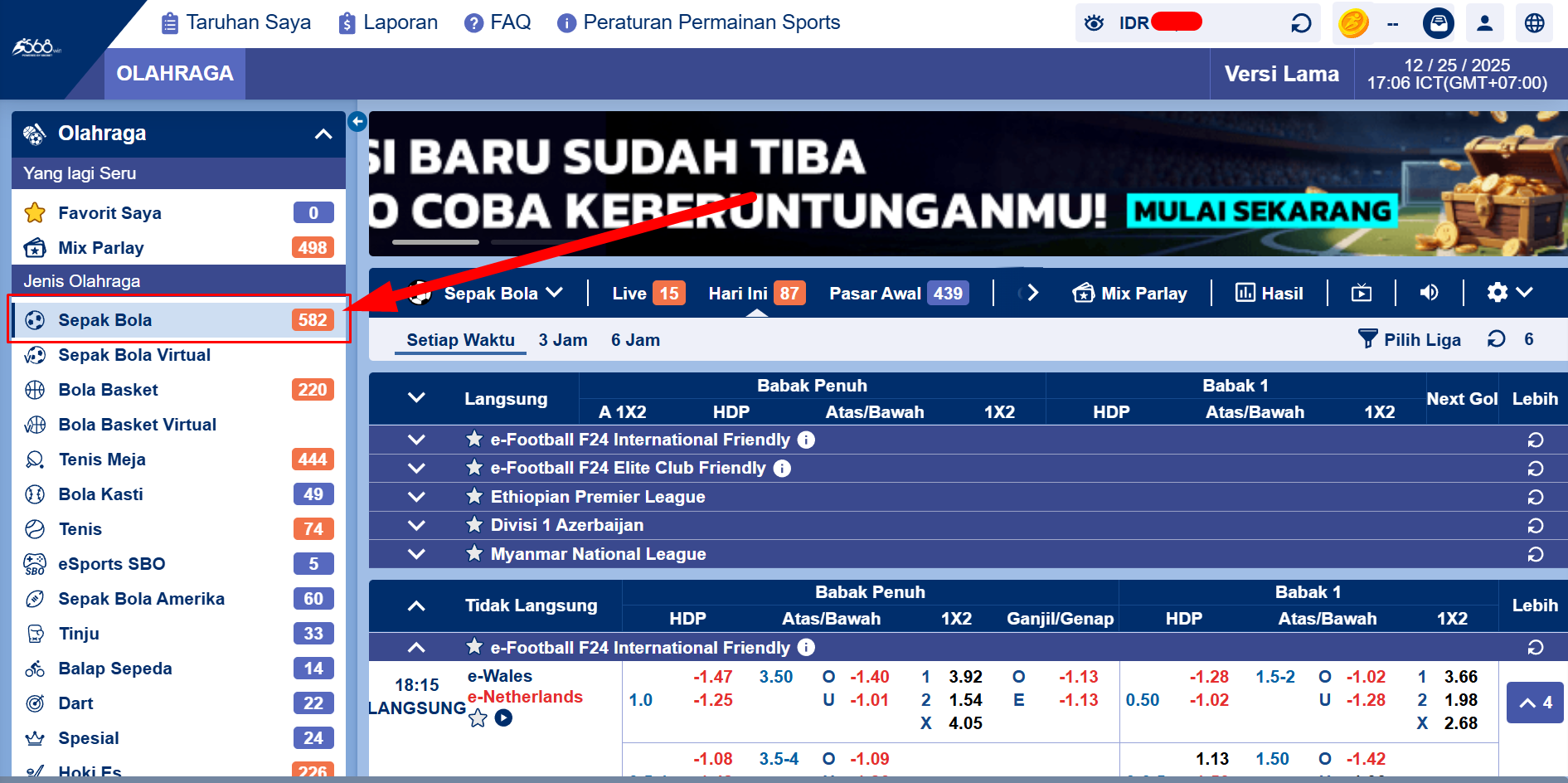Select the first carousel indicator bar
The width and height of the screenshot is (1568, 783).
434,241
